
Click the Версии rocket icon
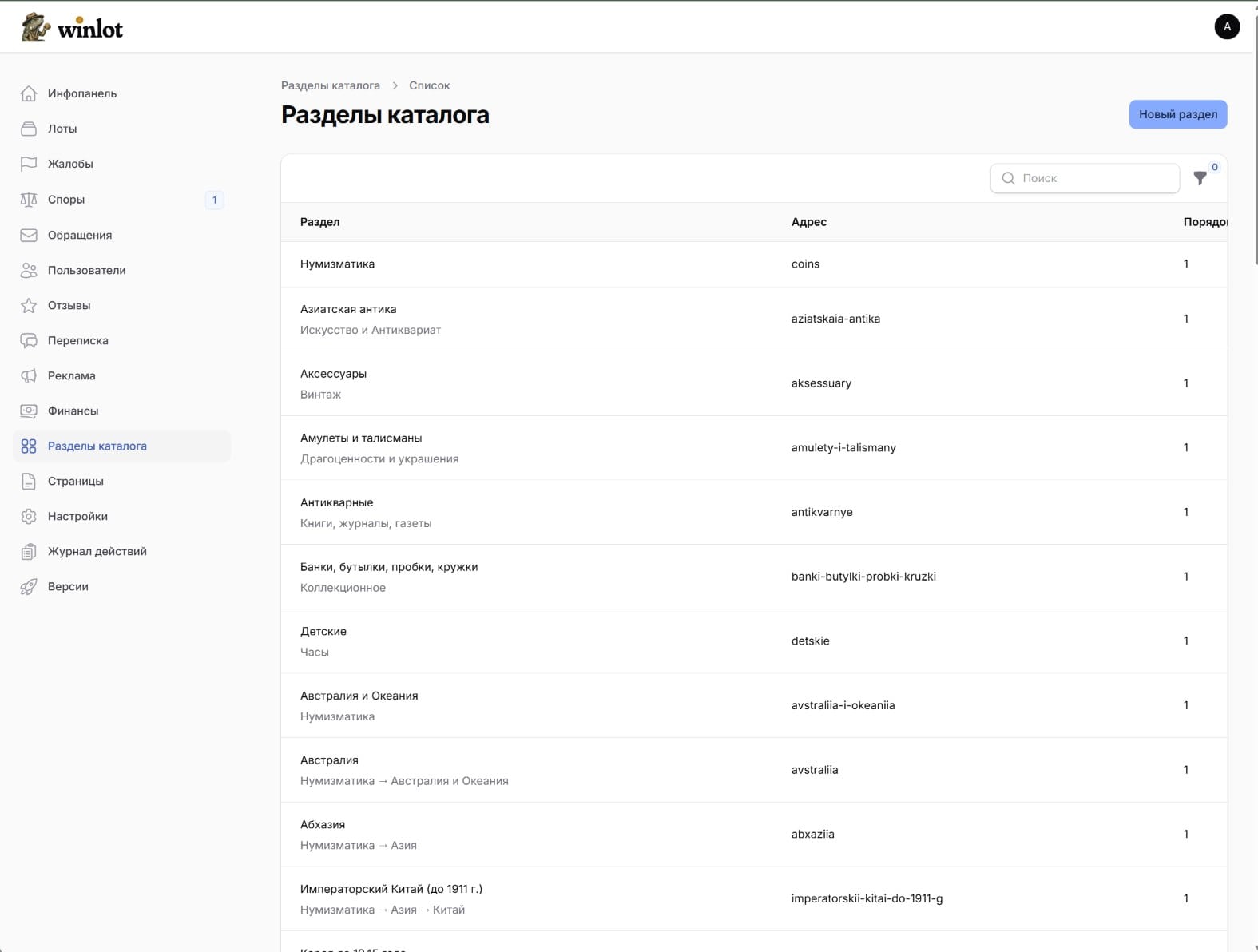point(29,586)
